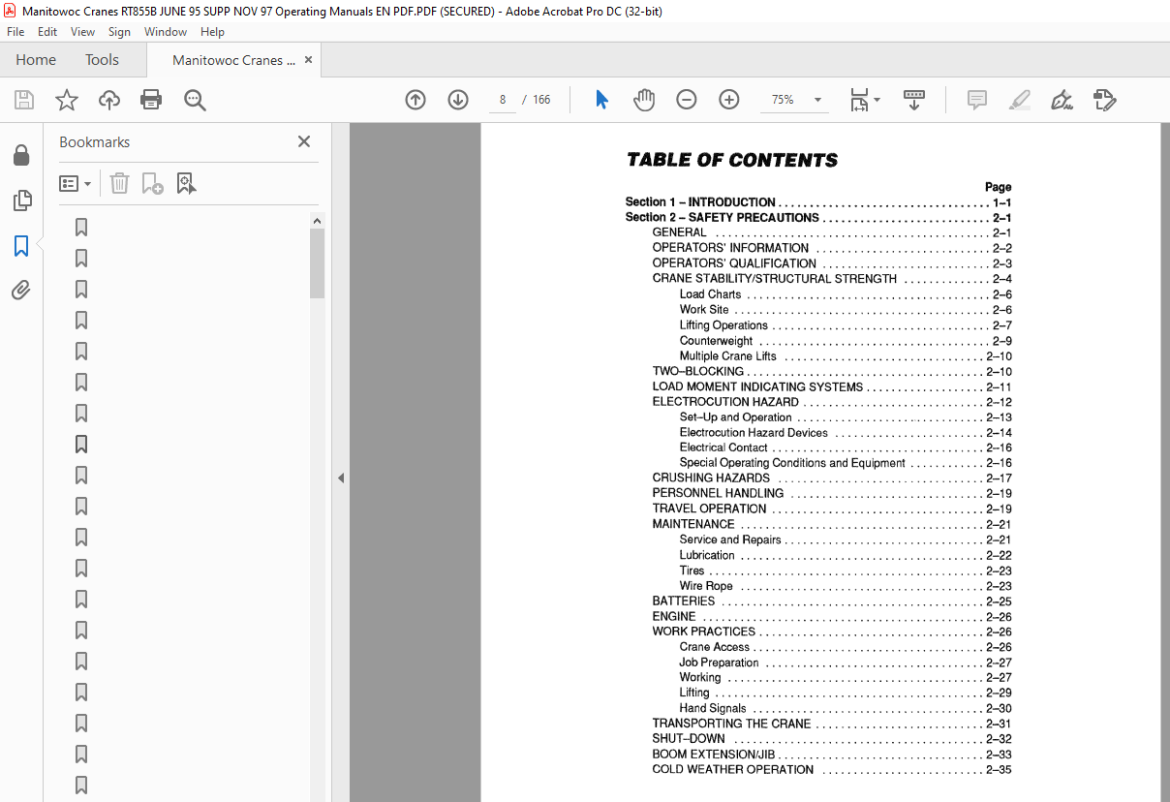Click 'TABLE OF CONTENTS' heading

[x=732, y=160]
